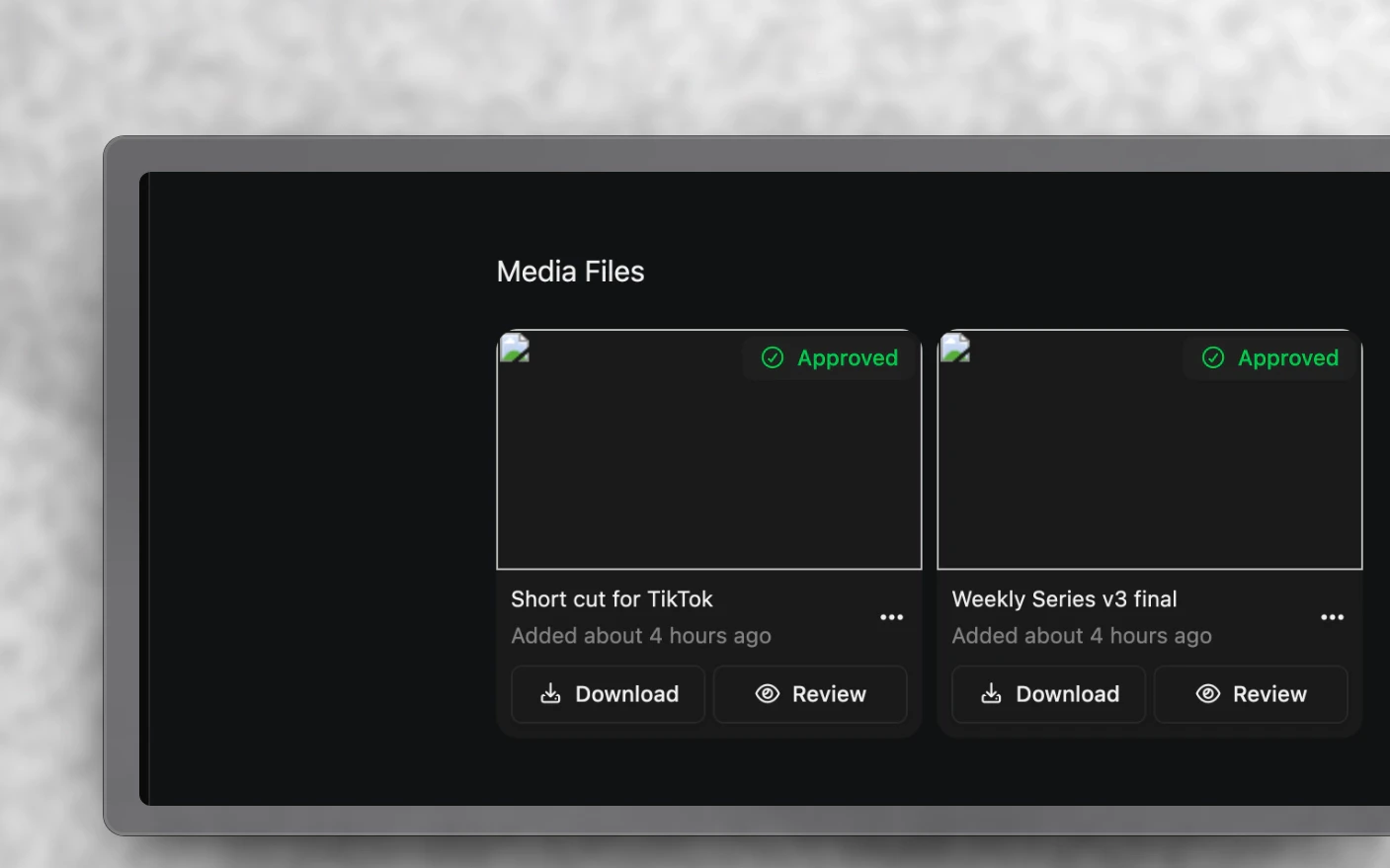Download the Short cut for TikTok file
The width and height of the screenshot is (1390, 868).
(608, 694)
